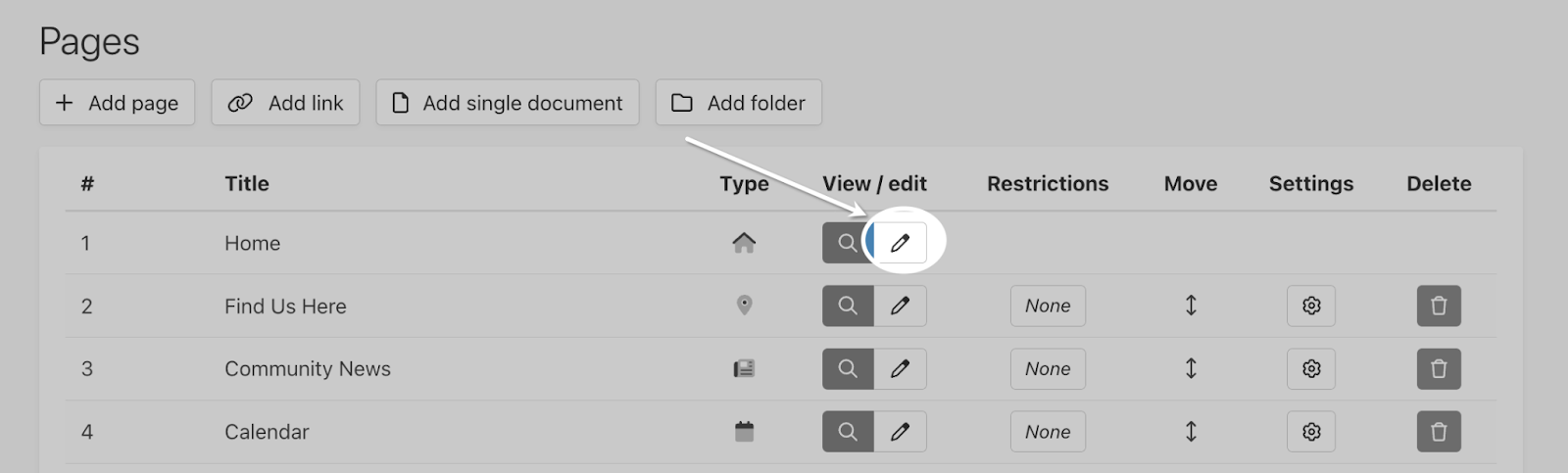Edit the Home page with pencil icon

(x=900, y=243)
